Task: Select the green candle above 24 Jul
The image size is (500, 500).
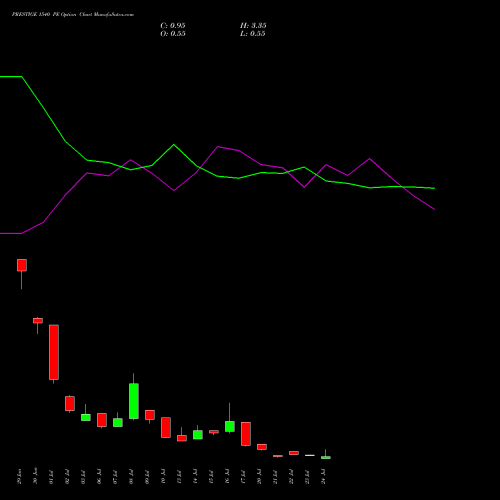Action: [x=326, y=457]
